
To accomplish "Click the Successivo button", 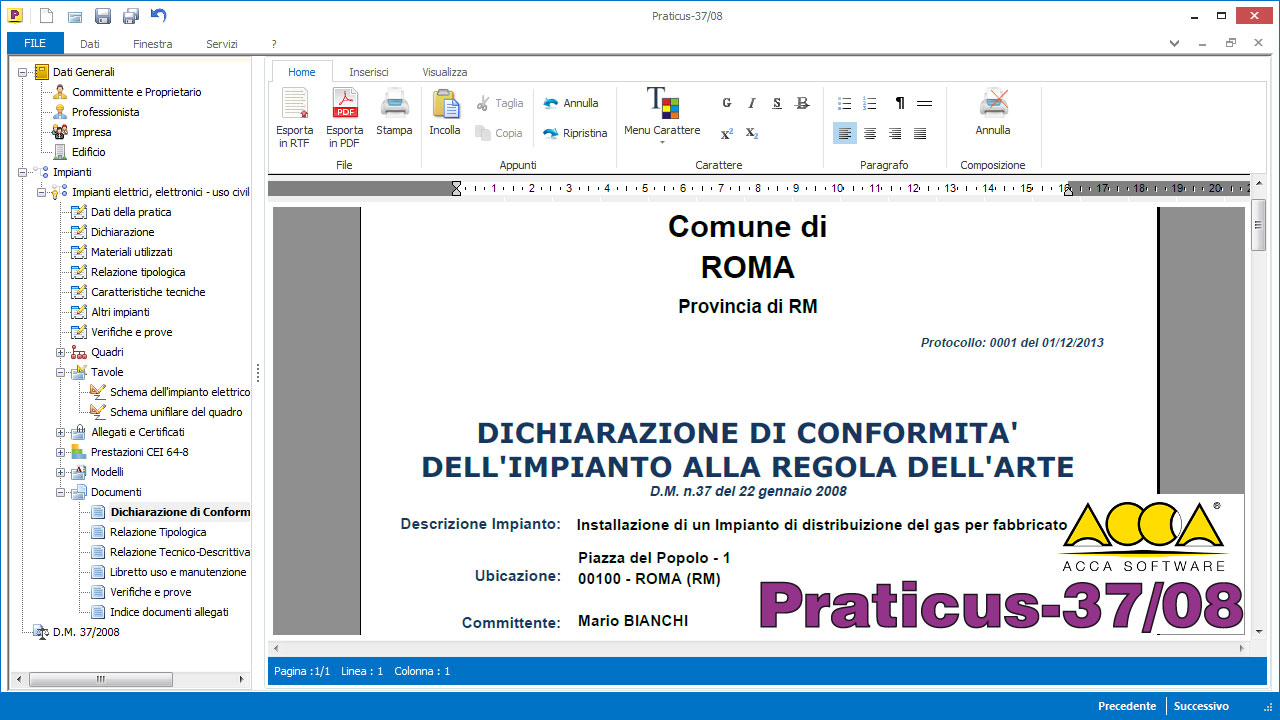I will click(1201, 706).
